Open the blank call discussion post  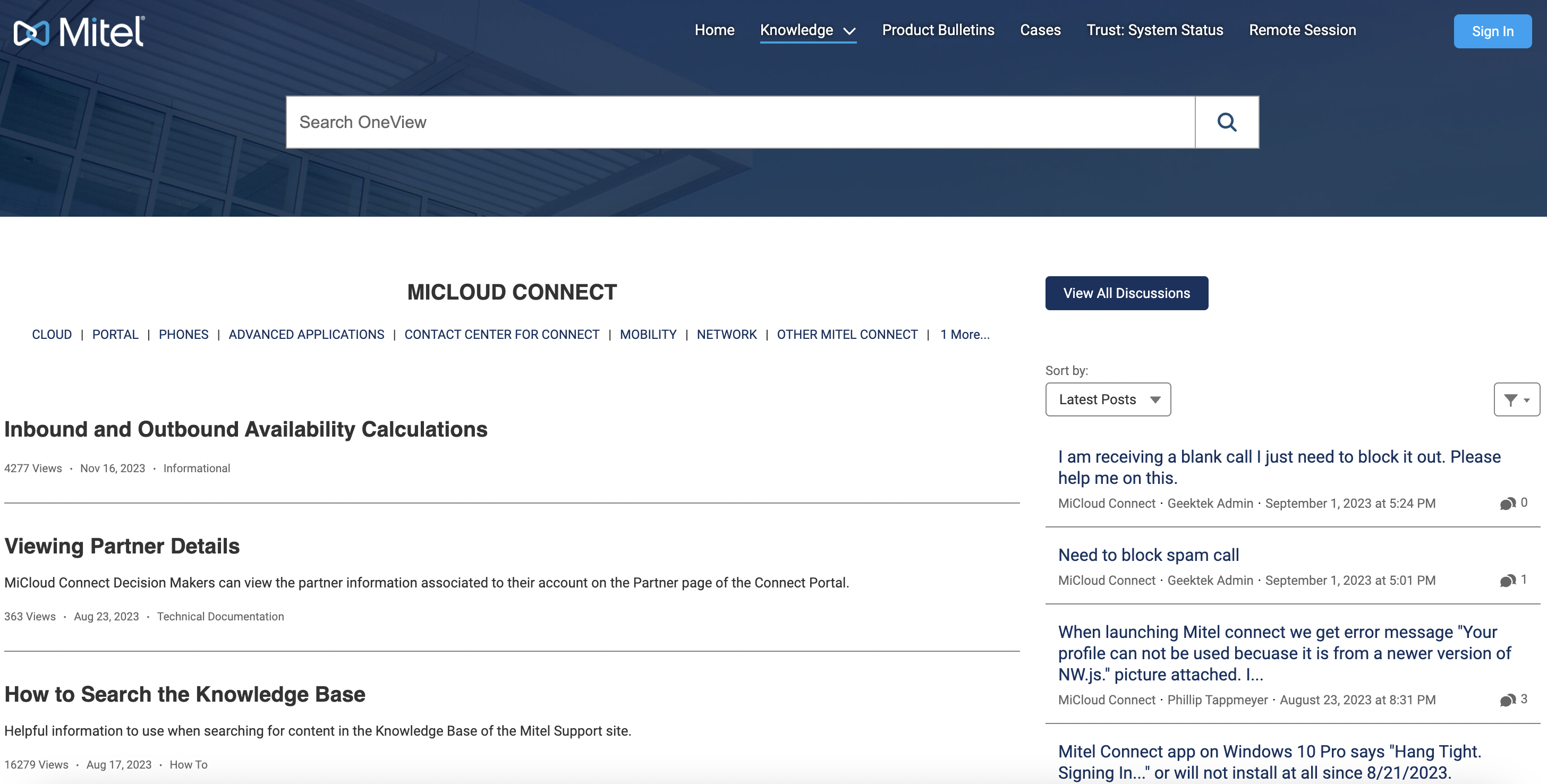[1279, 467]
